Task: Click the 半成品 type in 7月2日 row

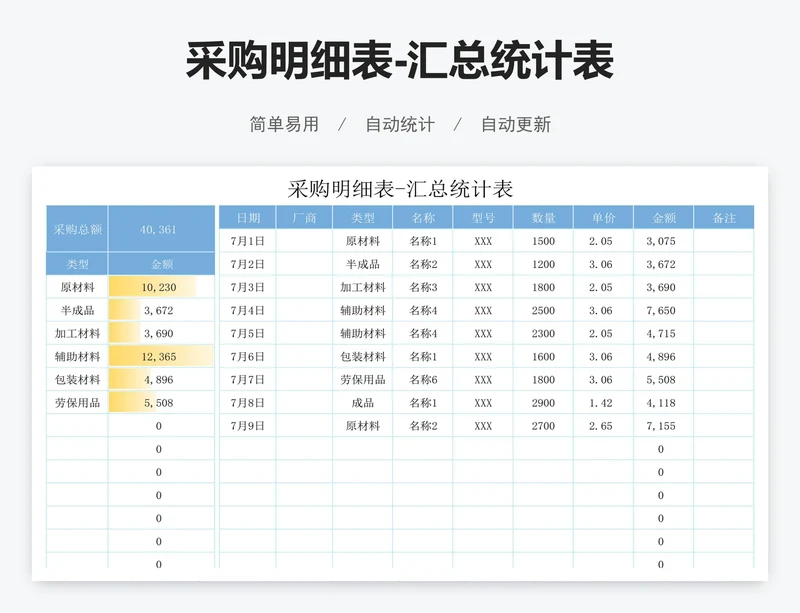Action: 363,264
